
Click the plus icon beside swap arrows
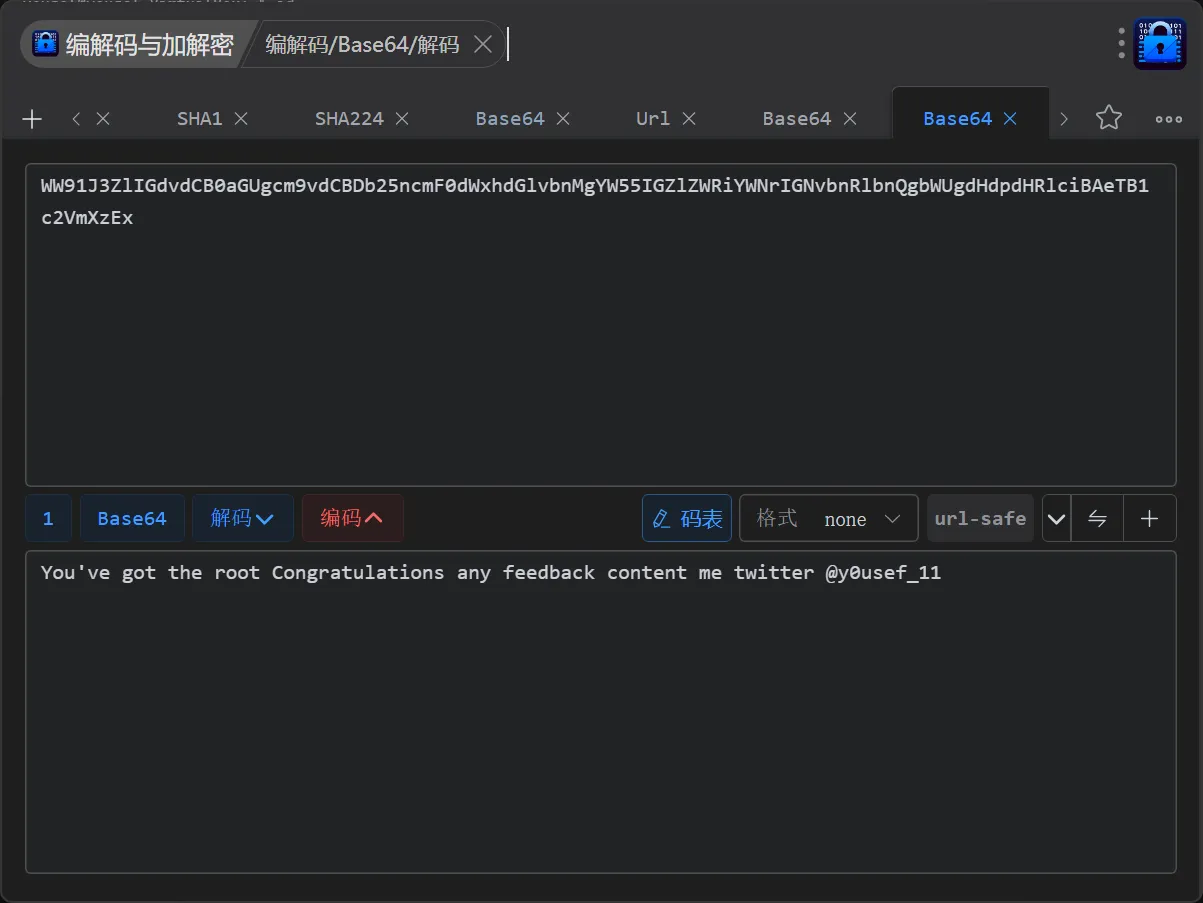[1150, 518]
